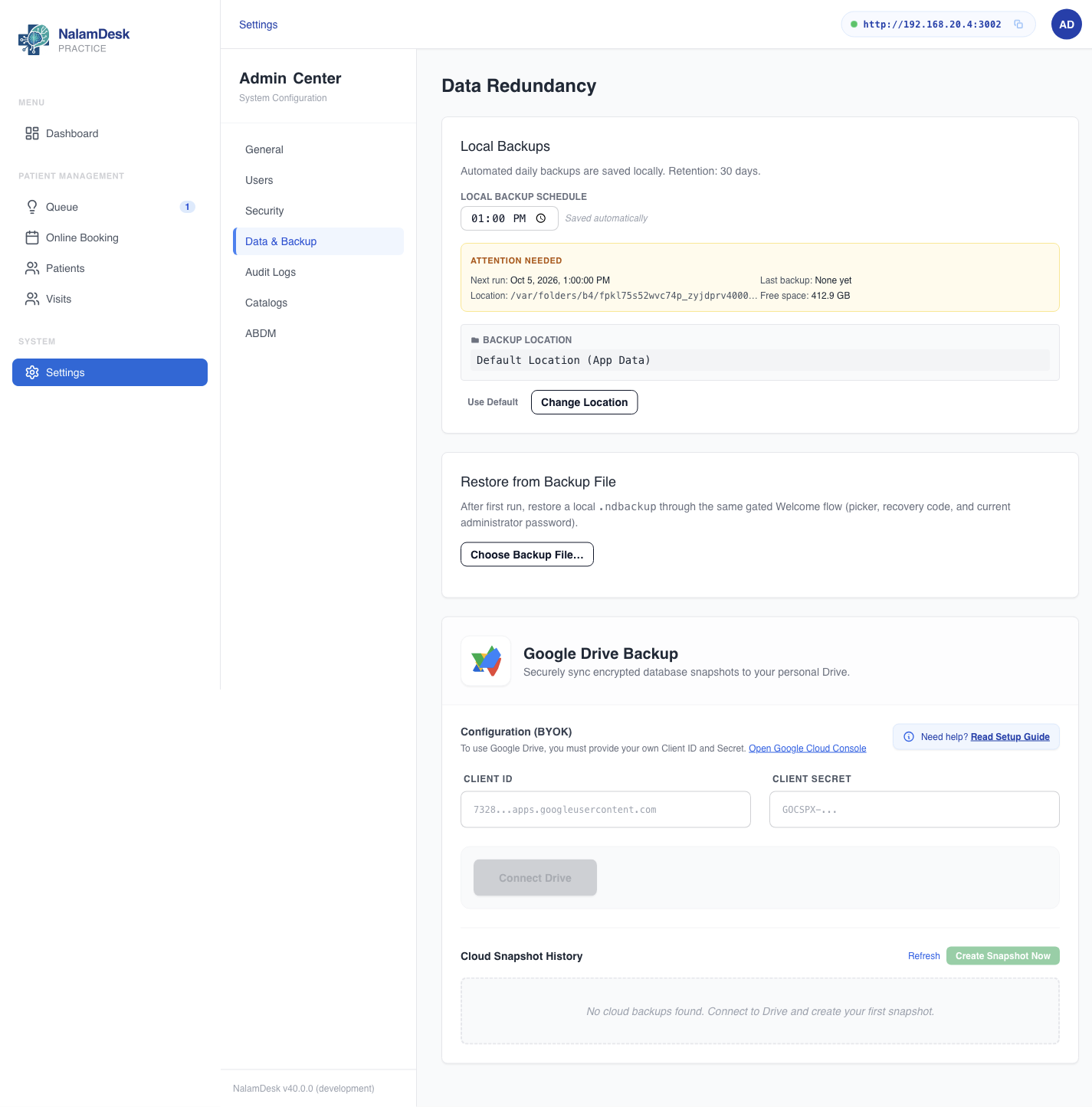Click Create Snapshot Now button

pyautogui.click(x=1003, y=956)
